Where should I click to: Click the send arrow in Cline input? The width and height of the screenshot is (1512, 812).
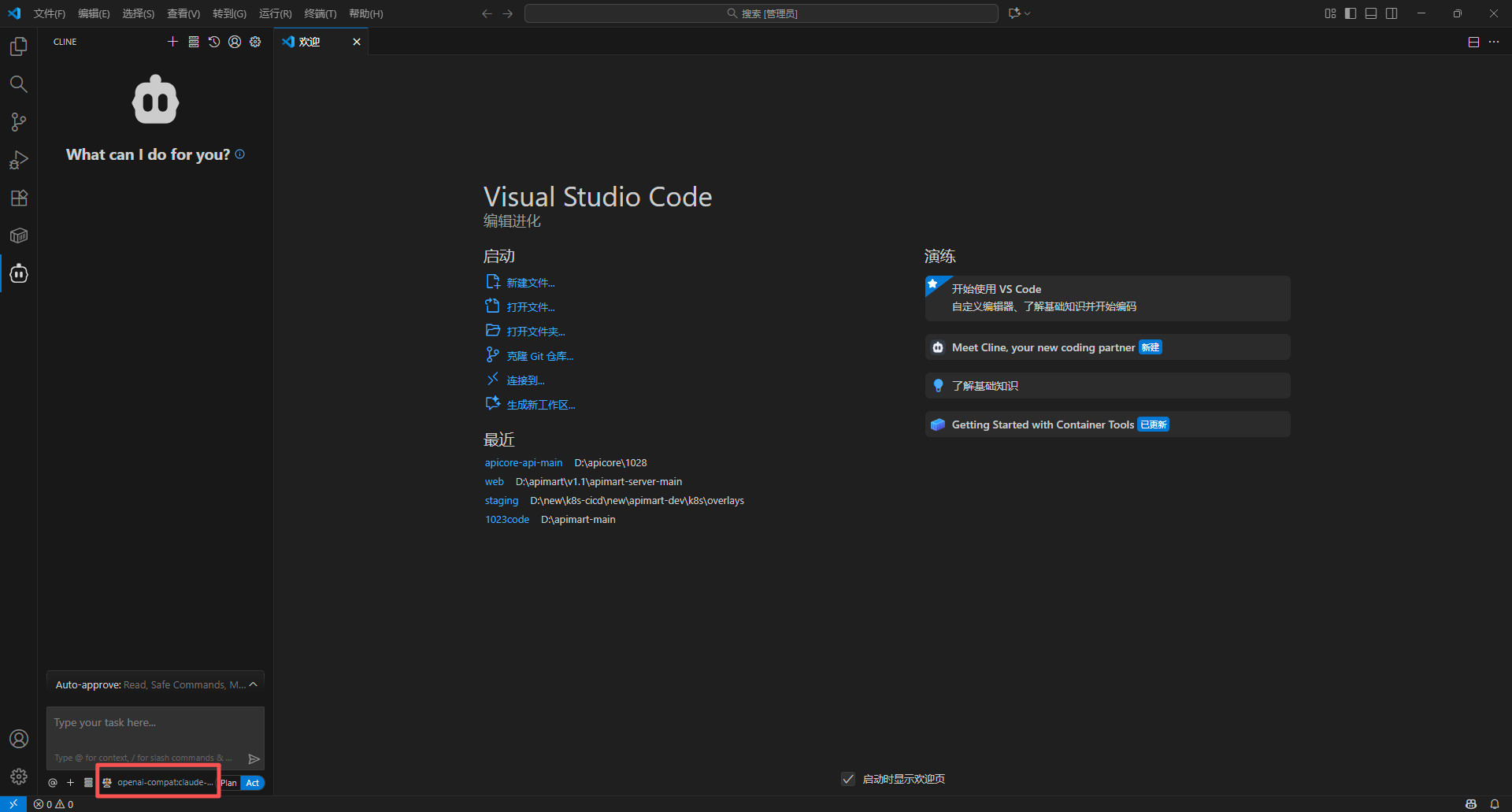click(254, 758)
